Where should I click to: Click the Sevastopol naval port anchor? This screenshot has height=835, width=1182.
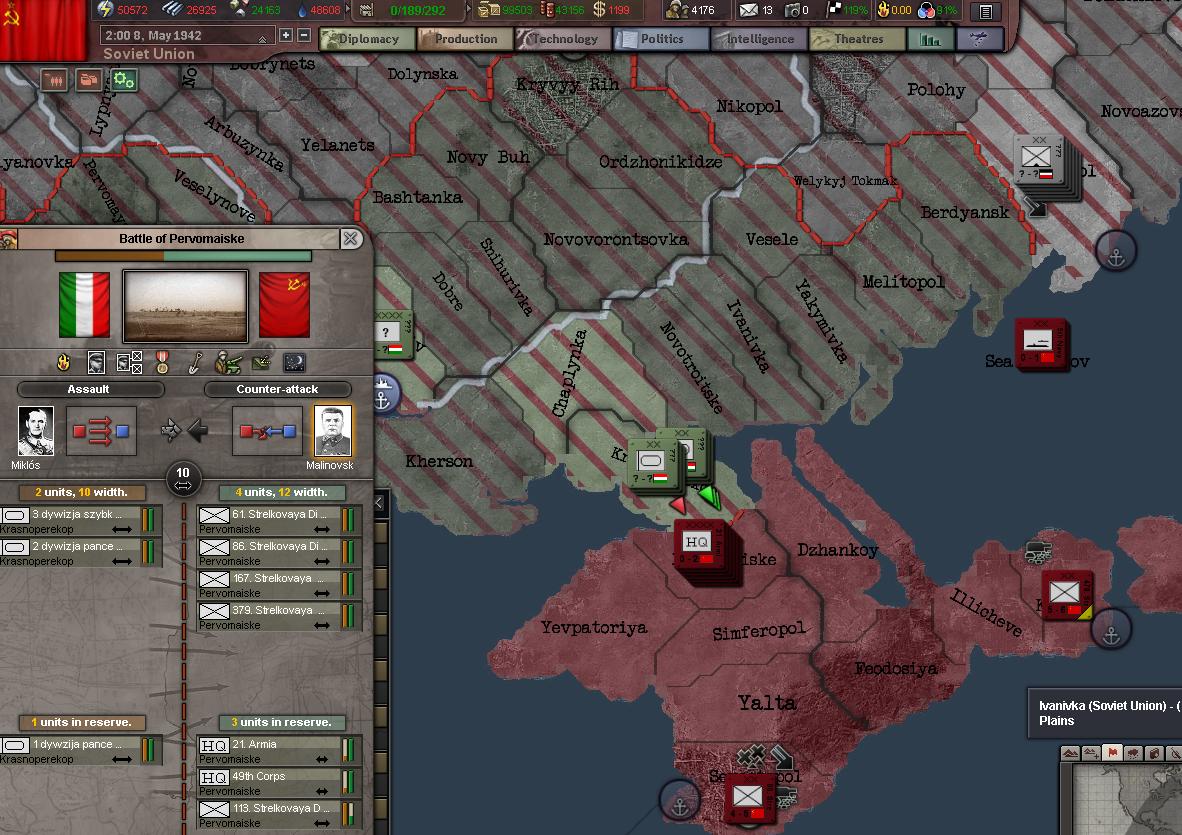click(679, 801)
